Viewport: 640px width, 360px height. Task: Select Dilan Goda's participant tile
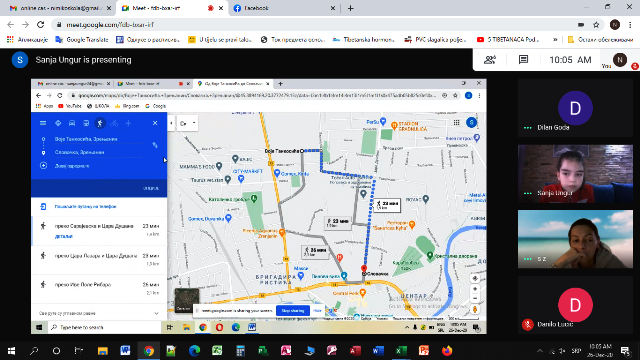[x=575, y=108]
